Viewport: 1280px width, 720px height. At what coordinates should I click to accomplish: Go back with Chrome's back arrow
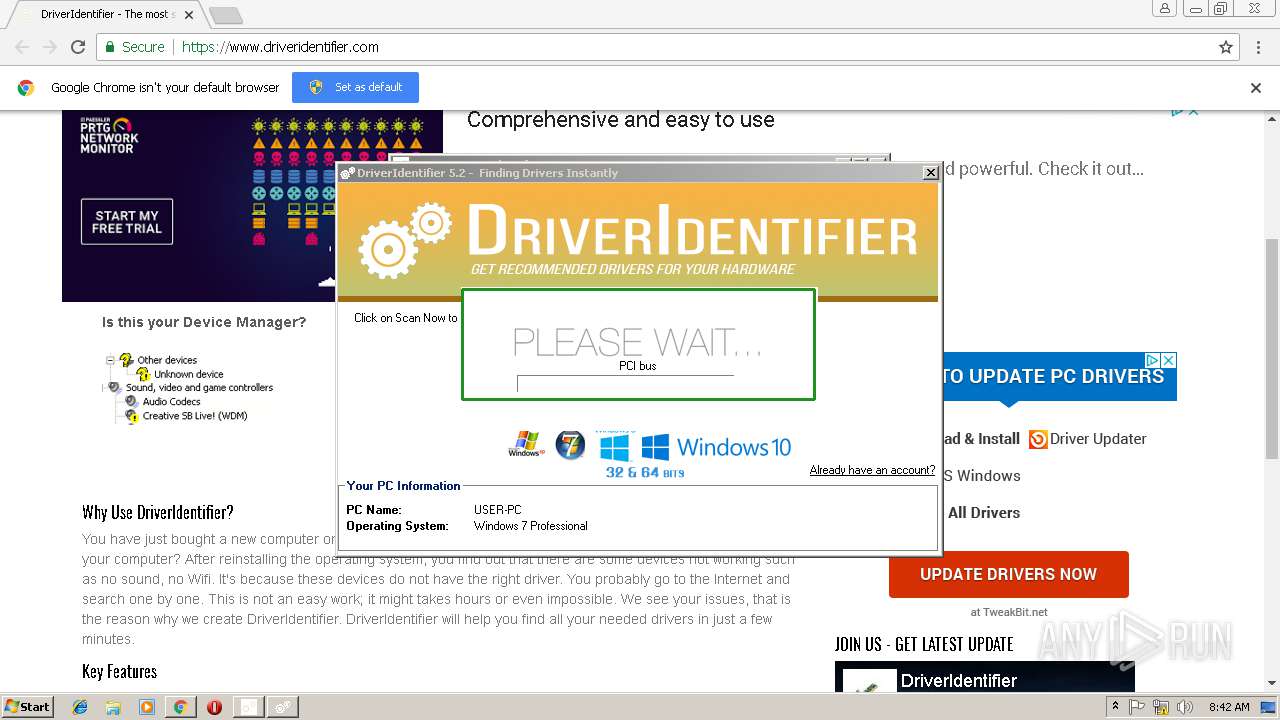click(22, 47)
